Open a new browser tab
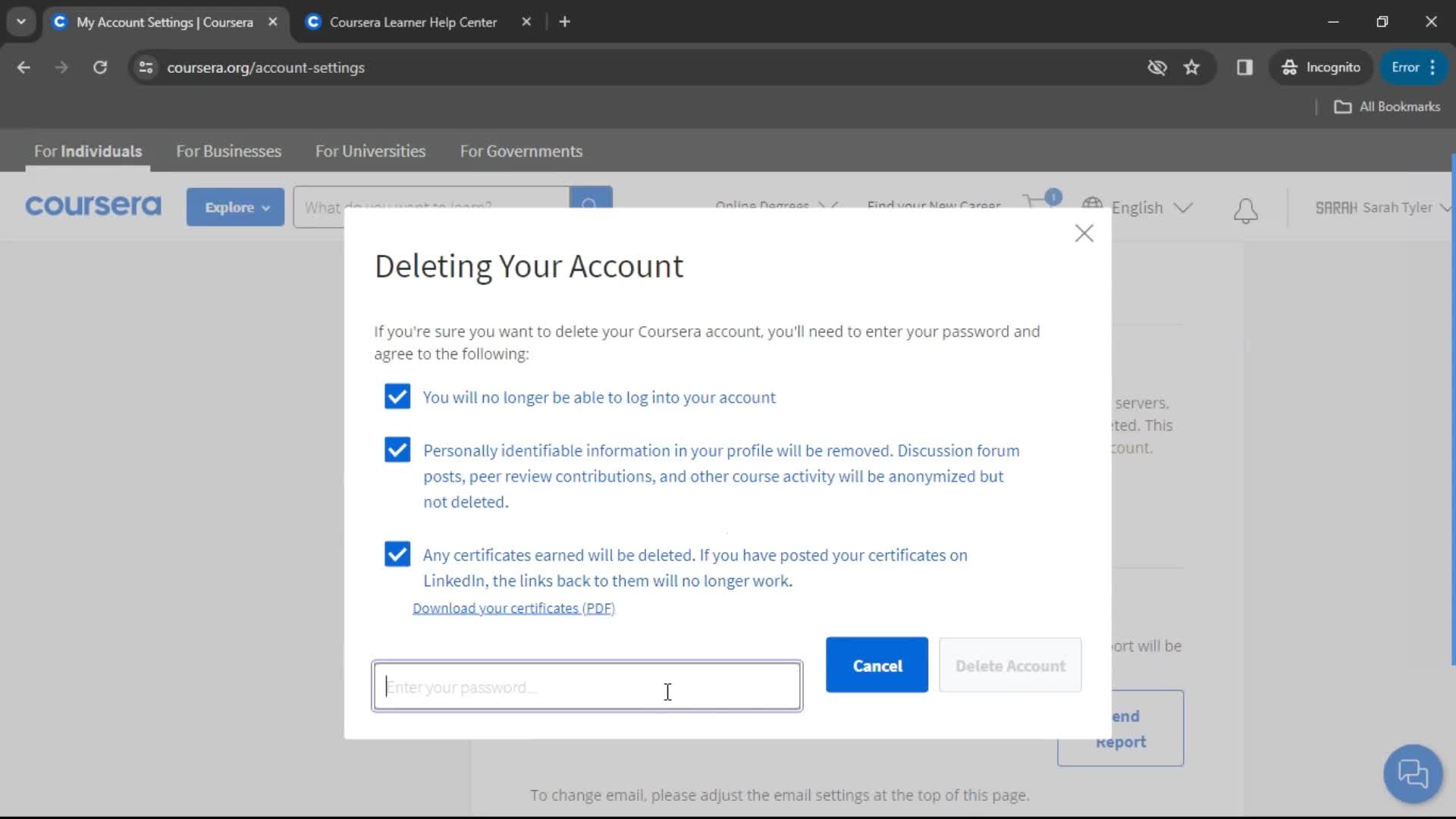Viewport: 1456px width, 819px height. pos(564,22)
